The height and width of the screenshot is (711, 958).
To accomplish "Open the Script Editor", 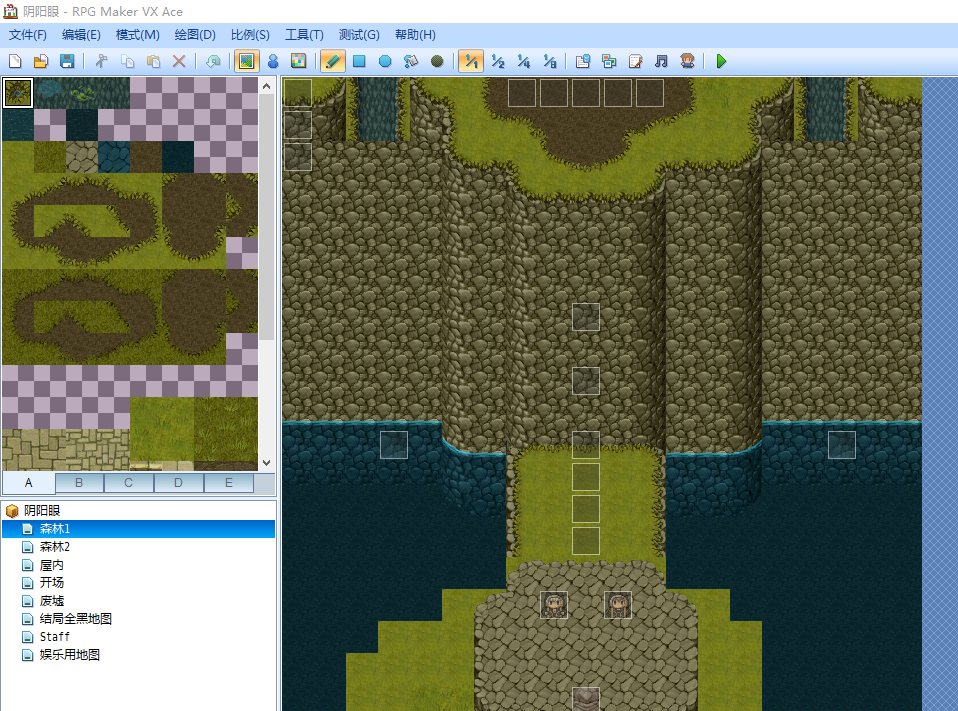I will (x=635, y=61).
